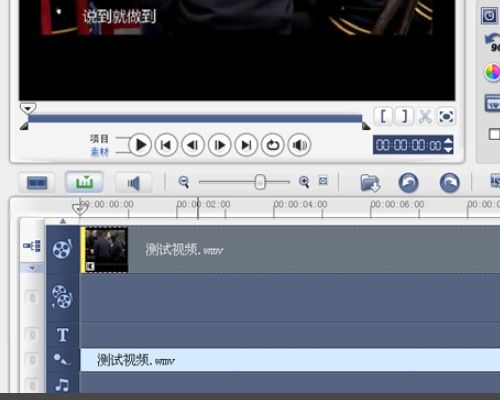The height and width of the screenshot is (400, 500).
Task: Switch to Project playback mode (项目)
Action: pos(99,138)
